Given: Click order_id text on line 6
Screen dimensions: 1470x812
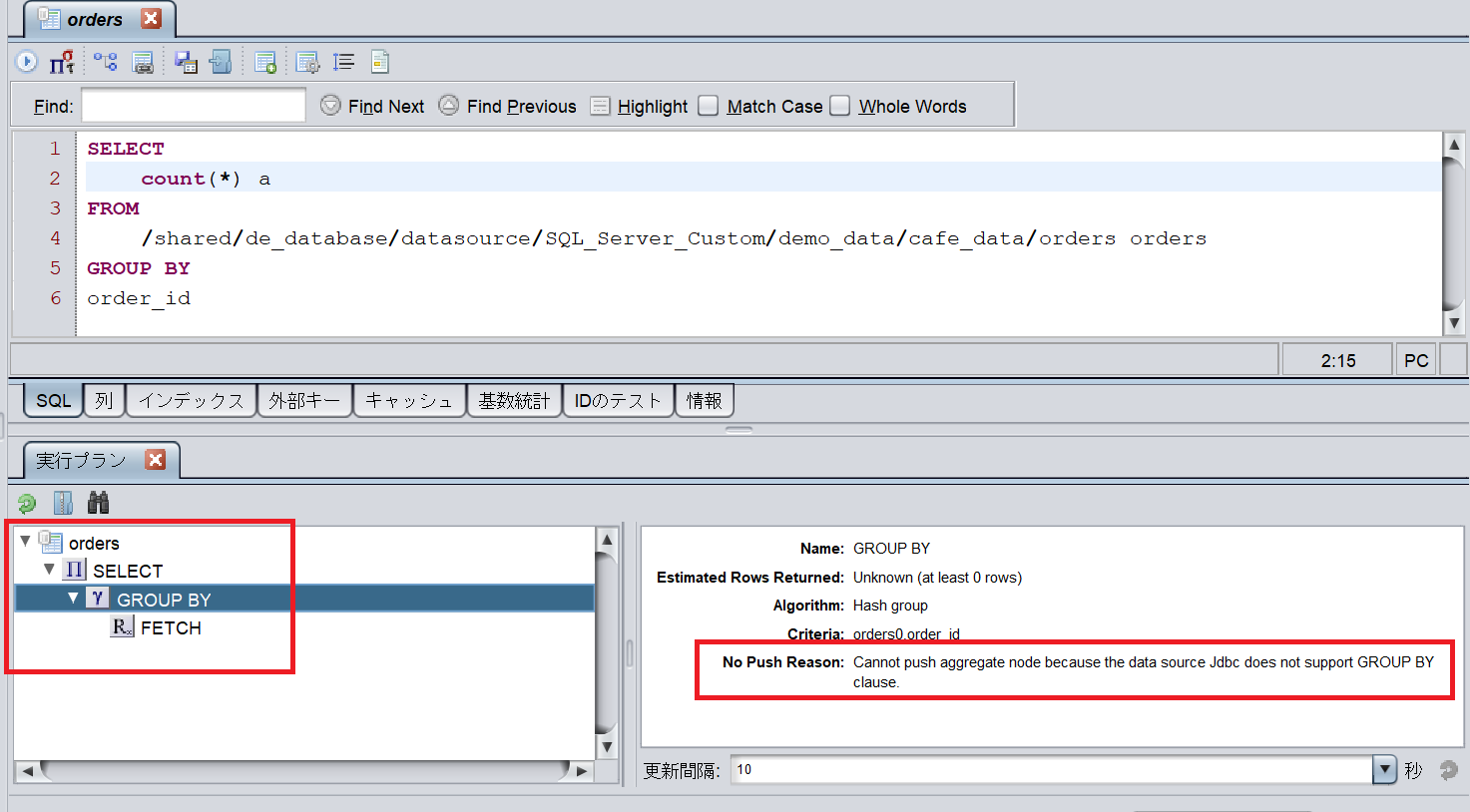Looking at the screenshot, I should tap(139, 298).
